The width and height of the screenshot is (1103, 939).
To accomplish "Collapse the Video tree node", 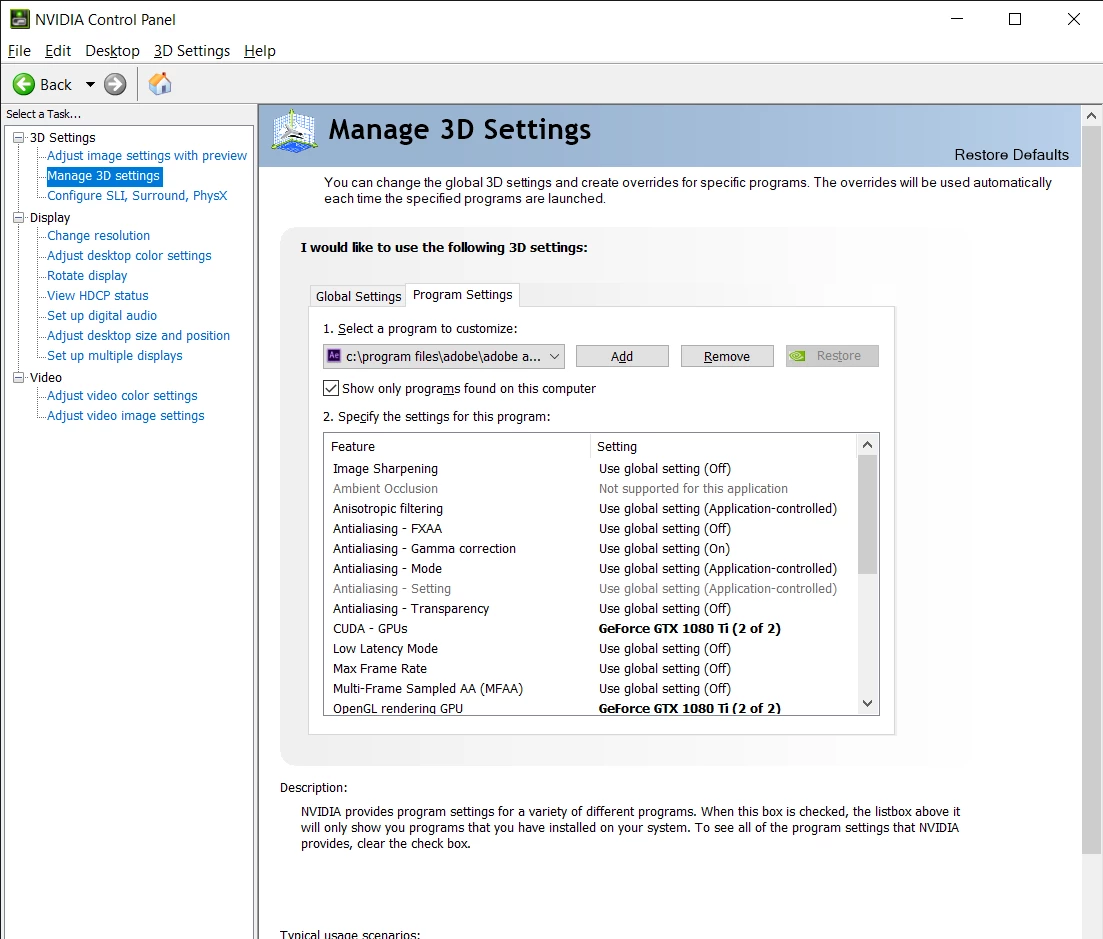I will [x=19, y=378].
